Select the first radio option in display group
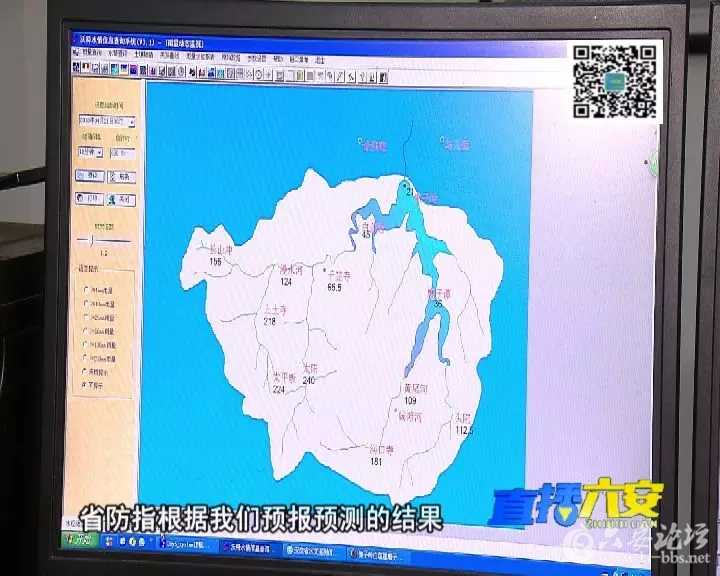 pos(85,290)
